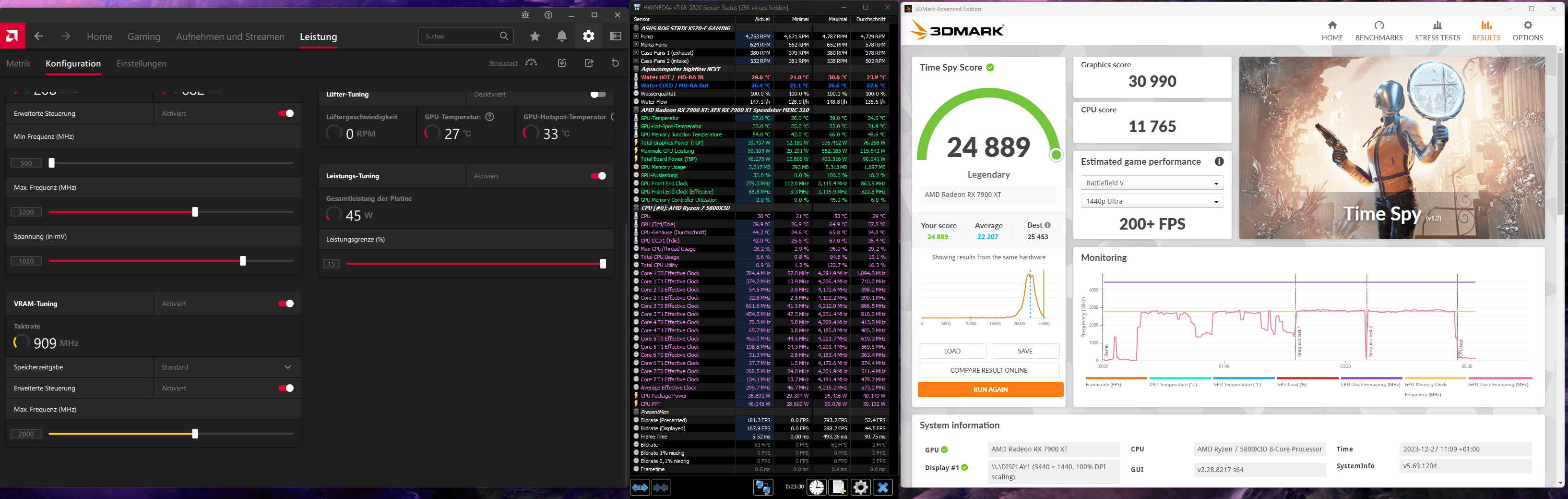This screenshot has width=1568, height=499.
Task: Click VRAM Max. Frequenz yellow slider handle
Action: pyautogui.click(x=195, y=434)
